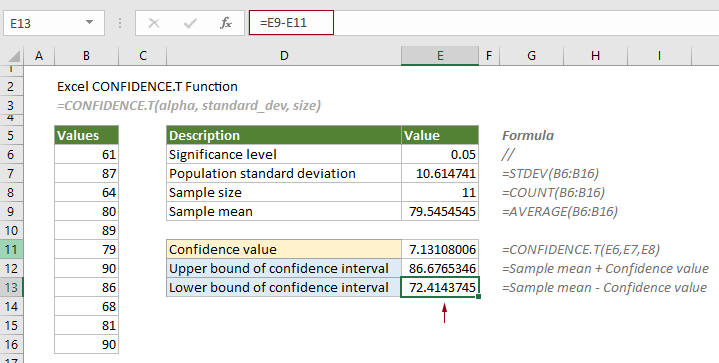Click the Significance level value 0.05
The height and width of the screenshot is (363, 719).
tap(440, 154)
